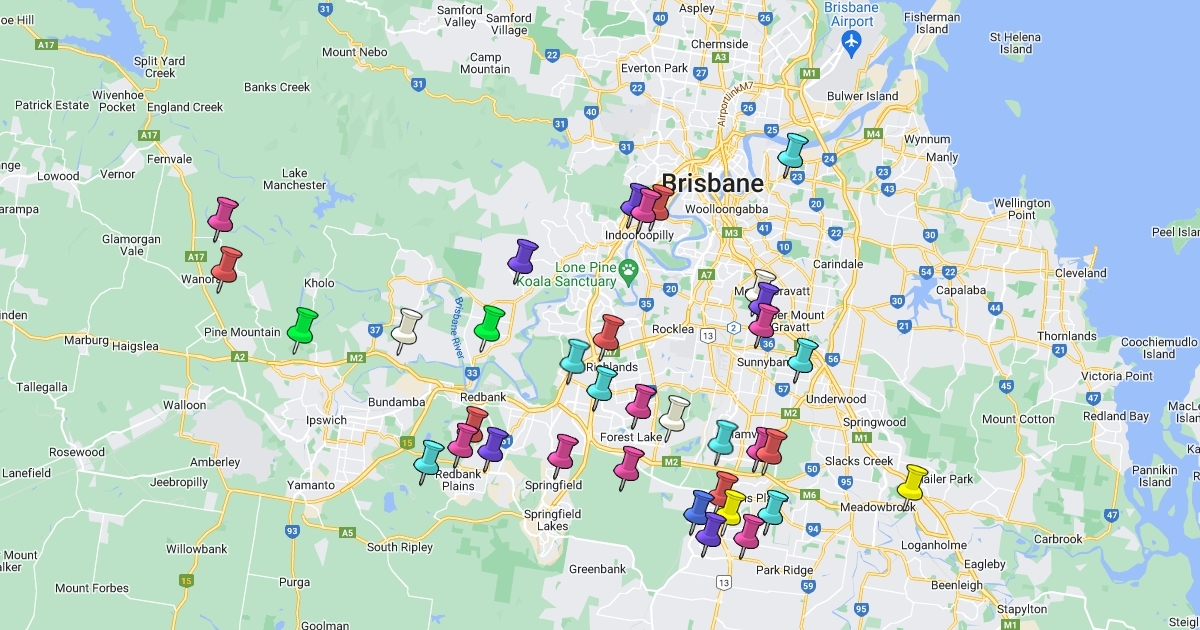Open the magenta pin above Springfield
This screenshot has width=1200, height=630.
(563, 451)
